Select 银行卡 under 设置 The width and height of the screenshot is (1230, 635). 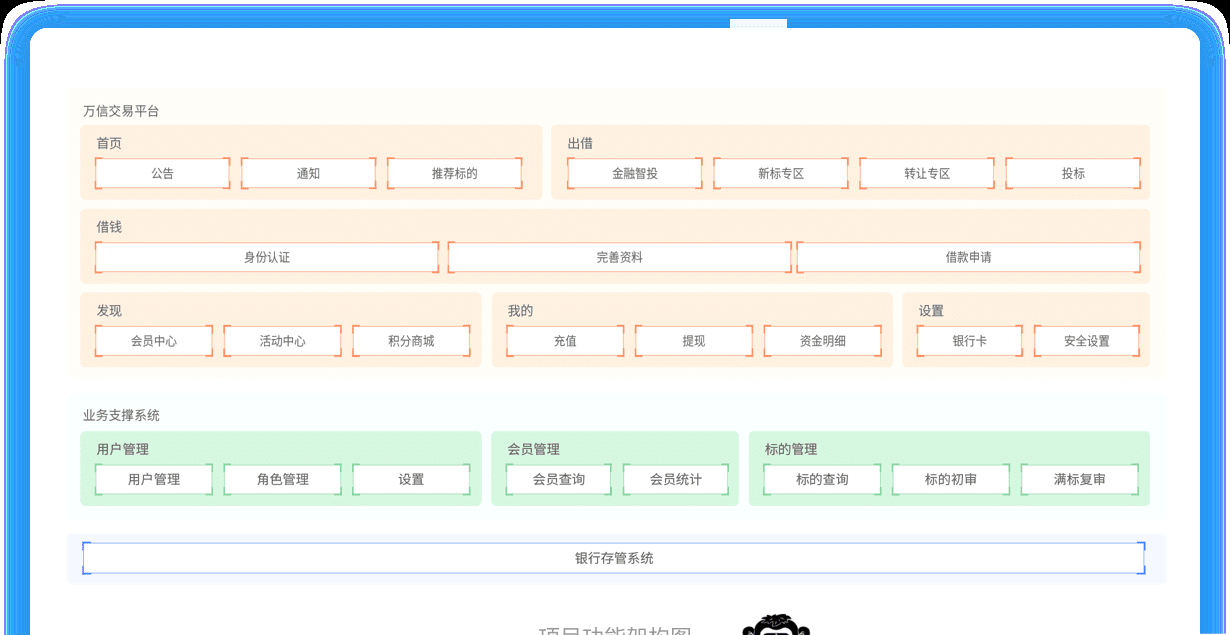[x=966, y=340]
